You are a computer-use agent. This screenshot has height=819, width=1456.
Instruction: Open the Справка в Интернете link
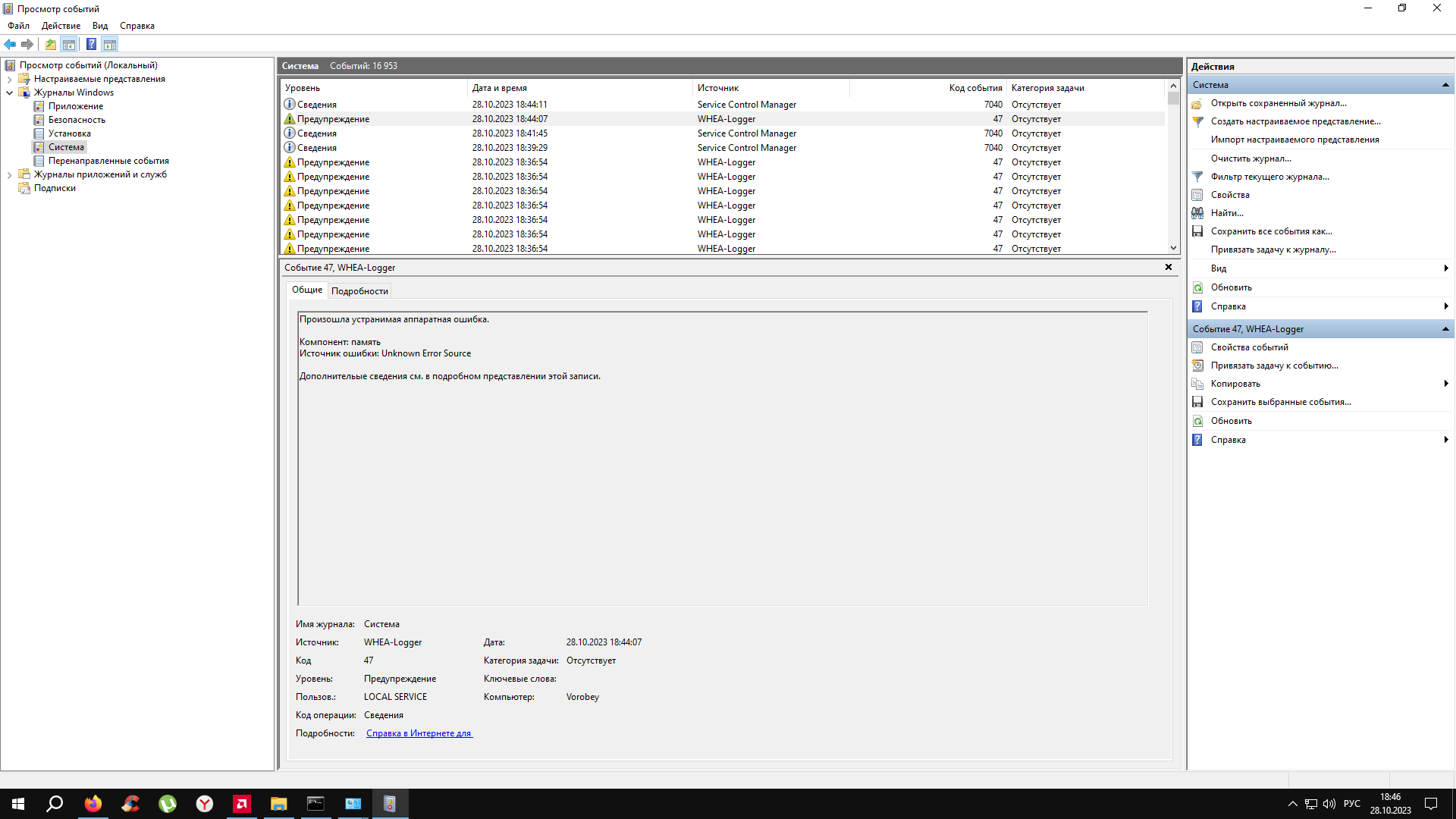point(419,733)
